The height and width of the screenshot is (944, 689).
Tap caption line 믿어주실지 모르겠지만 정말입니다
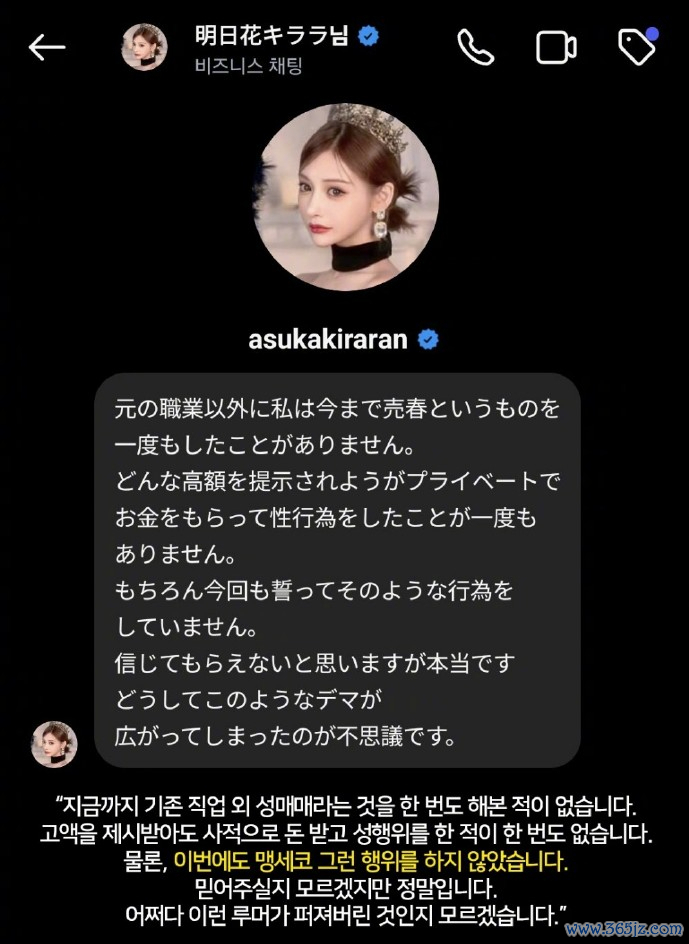346,888
